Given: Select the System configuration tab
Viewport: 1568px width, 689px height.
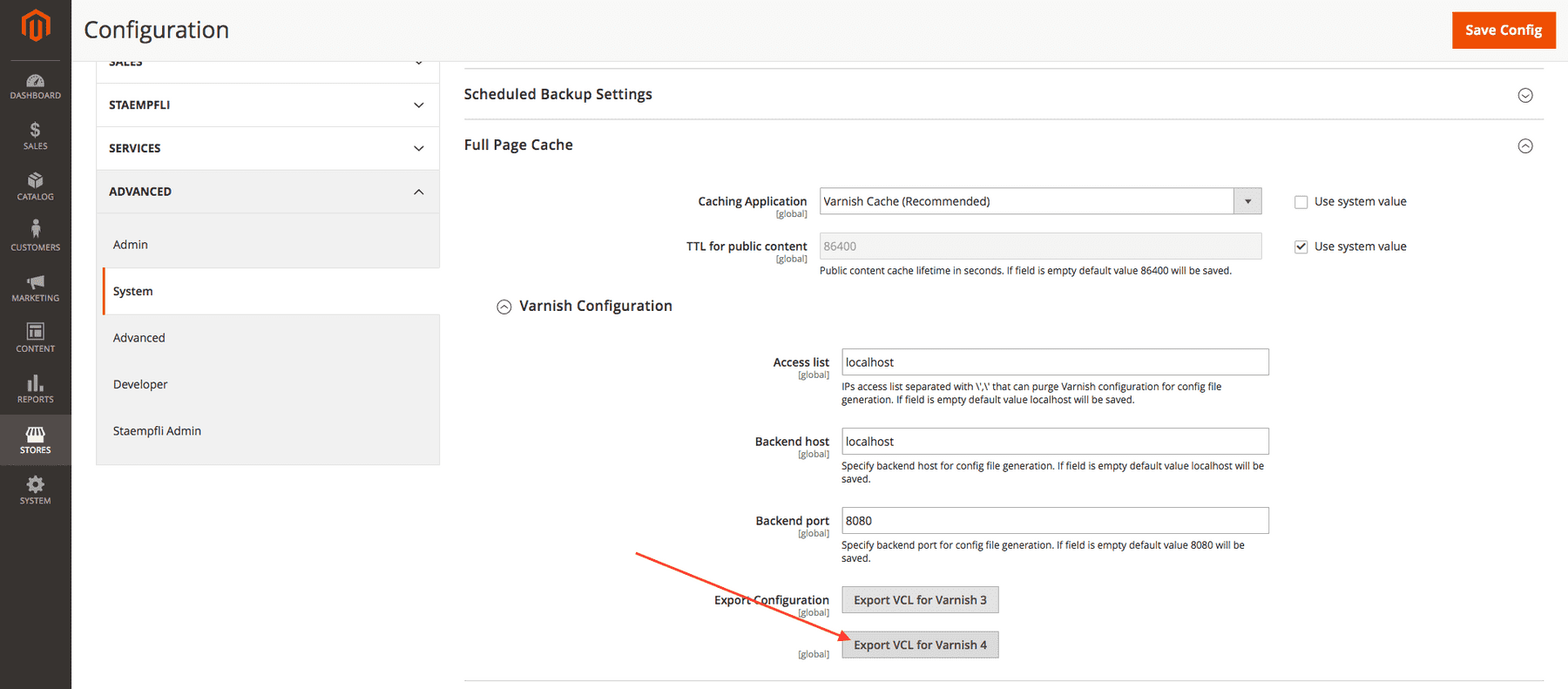Looking at the screenshot, I should (x=271, y=291).
